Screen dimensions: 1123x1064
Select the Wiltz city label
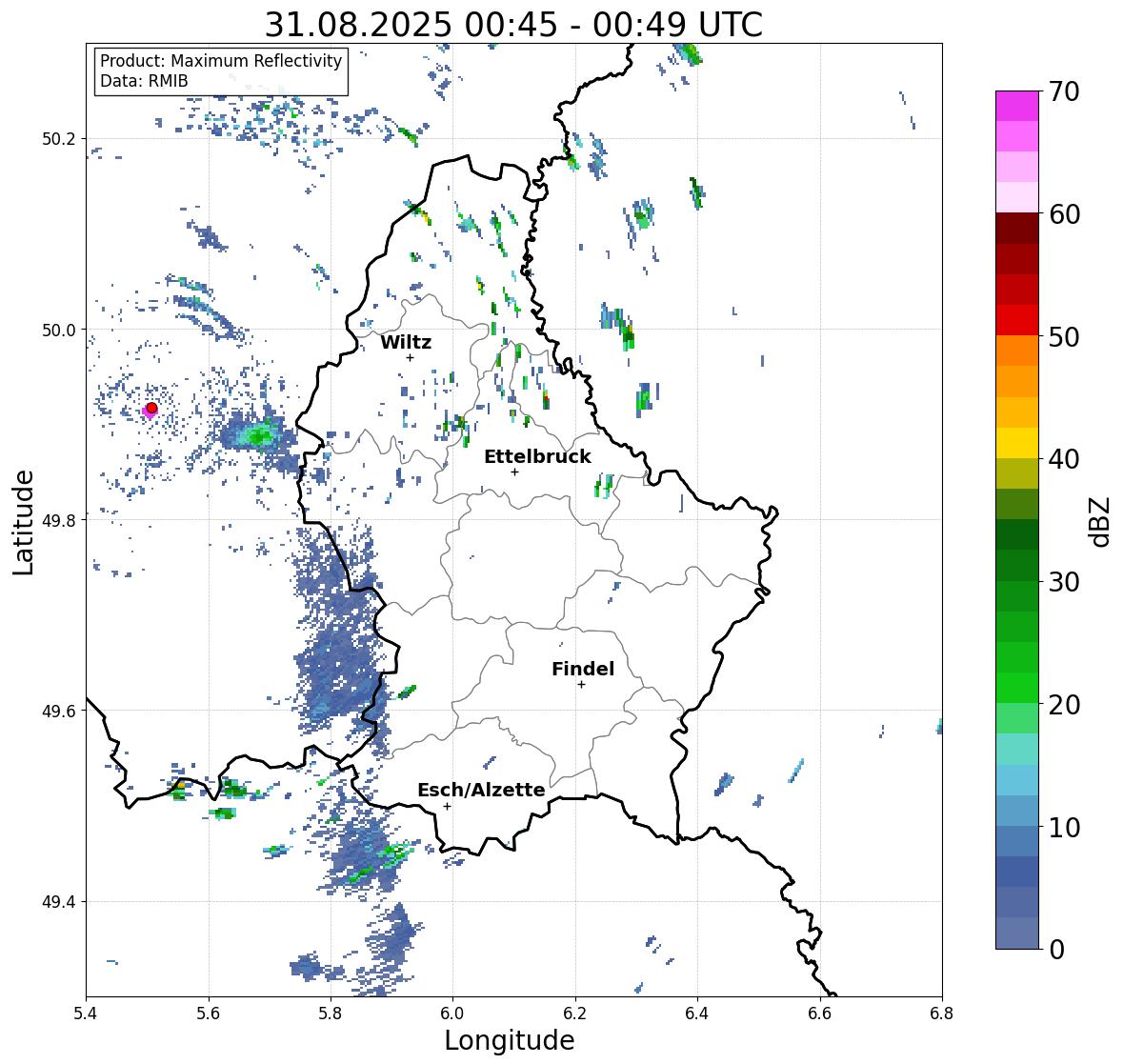[x=406, y=342]
